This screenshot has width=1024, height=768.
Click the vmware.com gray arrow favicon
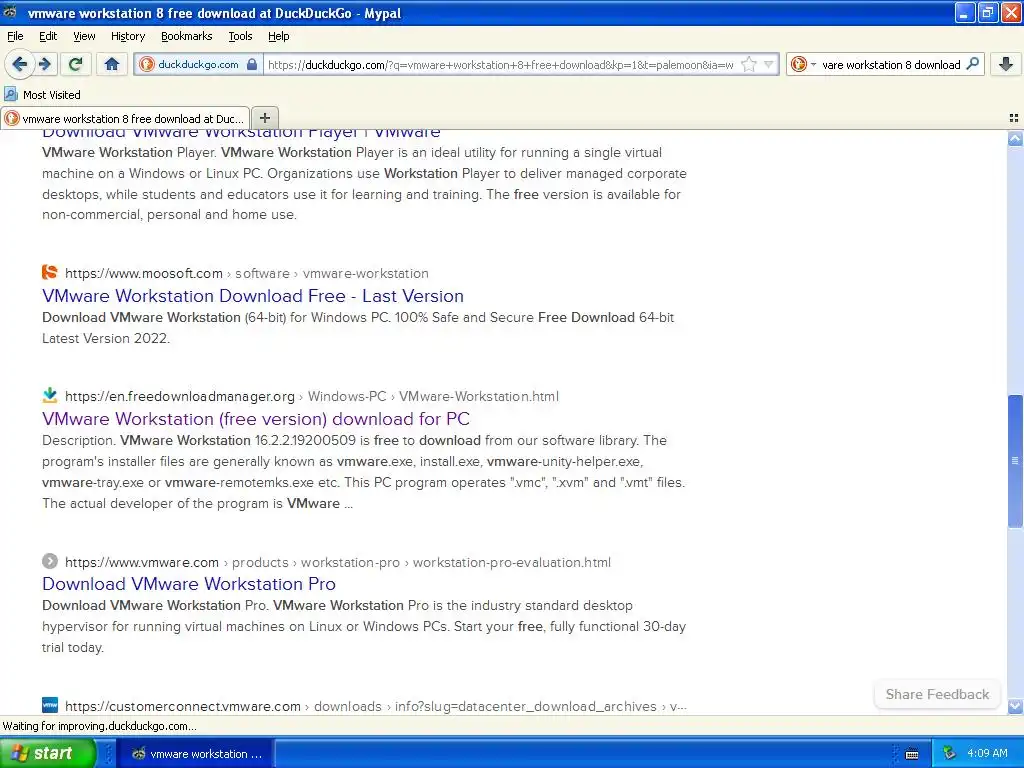point(50,561)
